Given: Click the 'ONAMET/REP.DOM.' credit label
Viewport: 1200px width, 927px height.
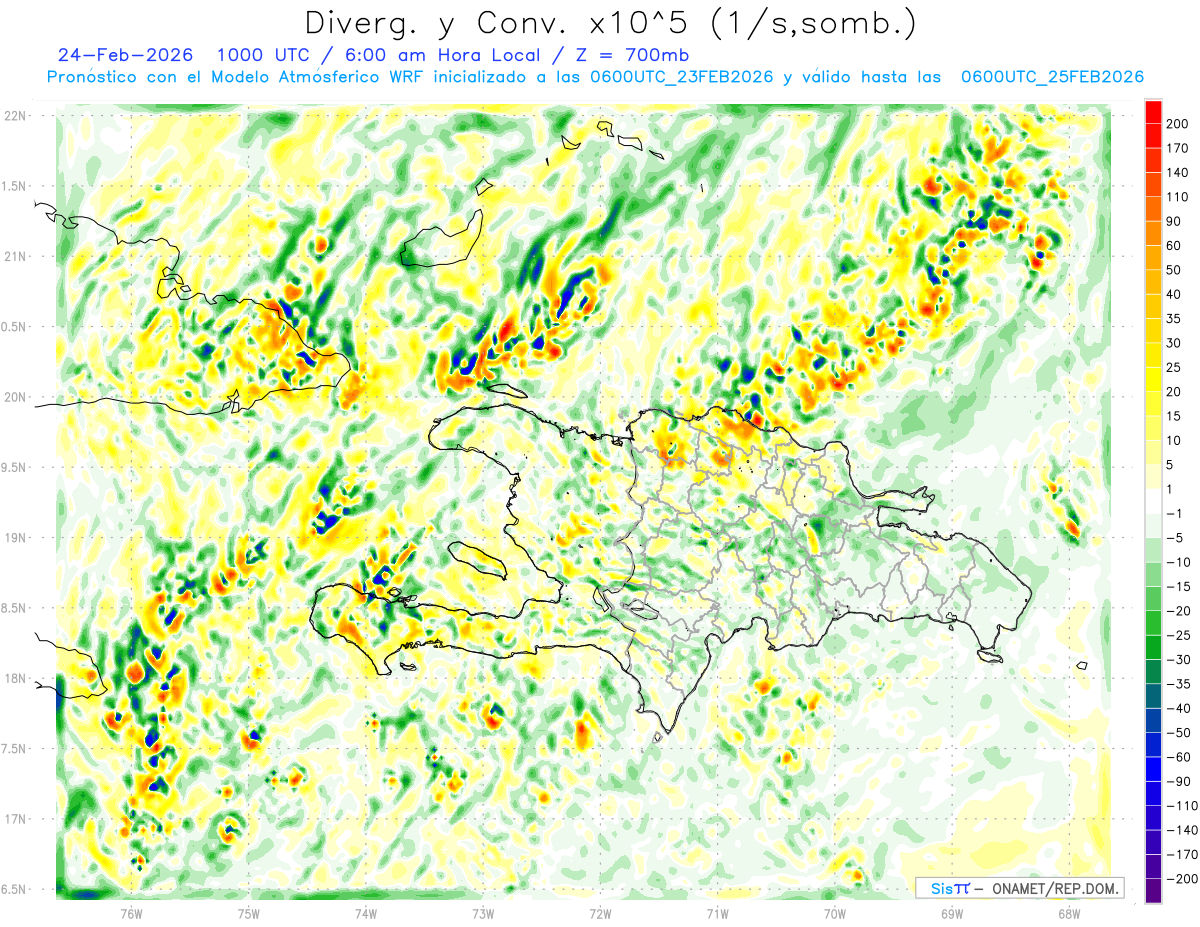Looking at the screenshot, I should [x=1054, y=888].
